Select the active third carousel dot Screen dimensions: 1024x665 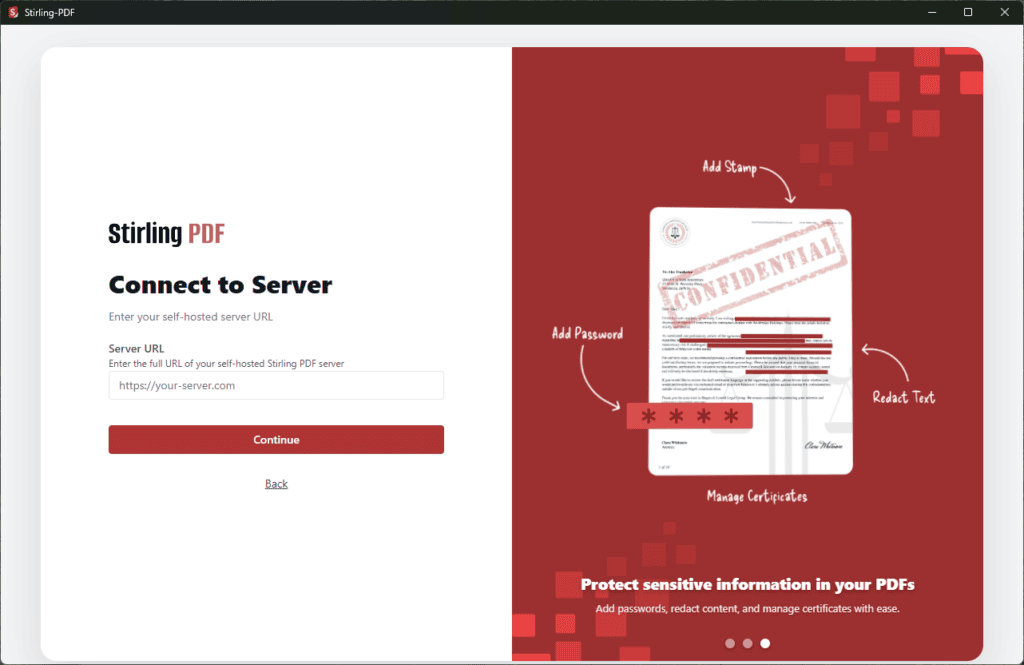[765, 643]
